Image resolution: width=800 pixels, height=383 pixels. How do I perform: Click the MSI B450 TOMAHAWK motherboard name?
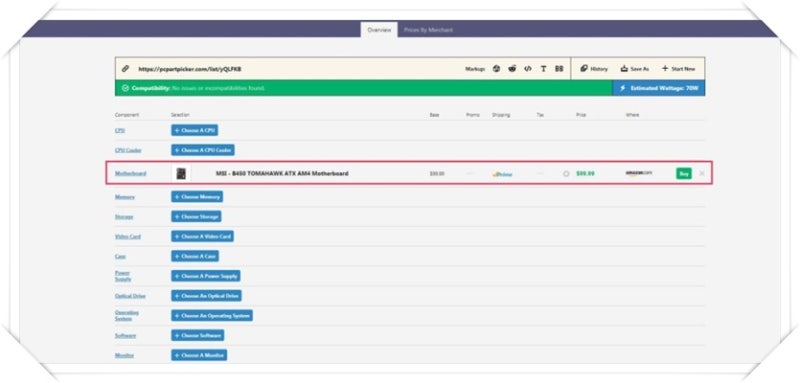click(282, 173)
